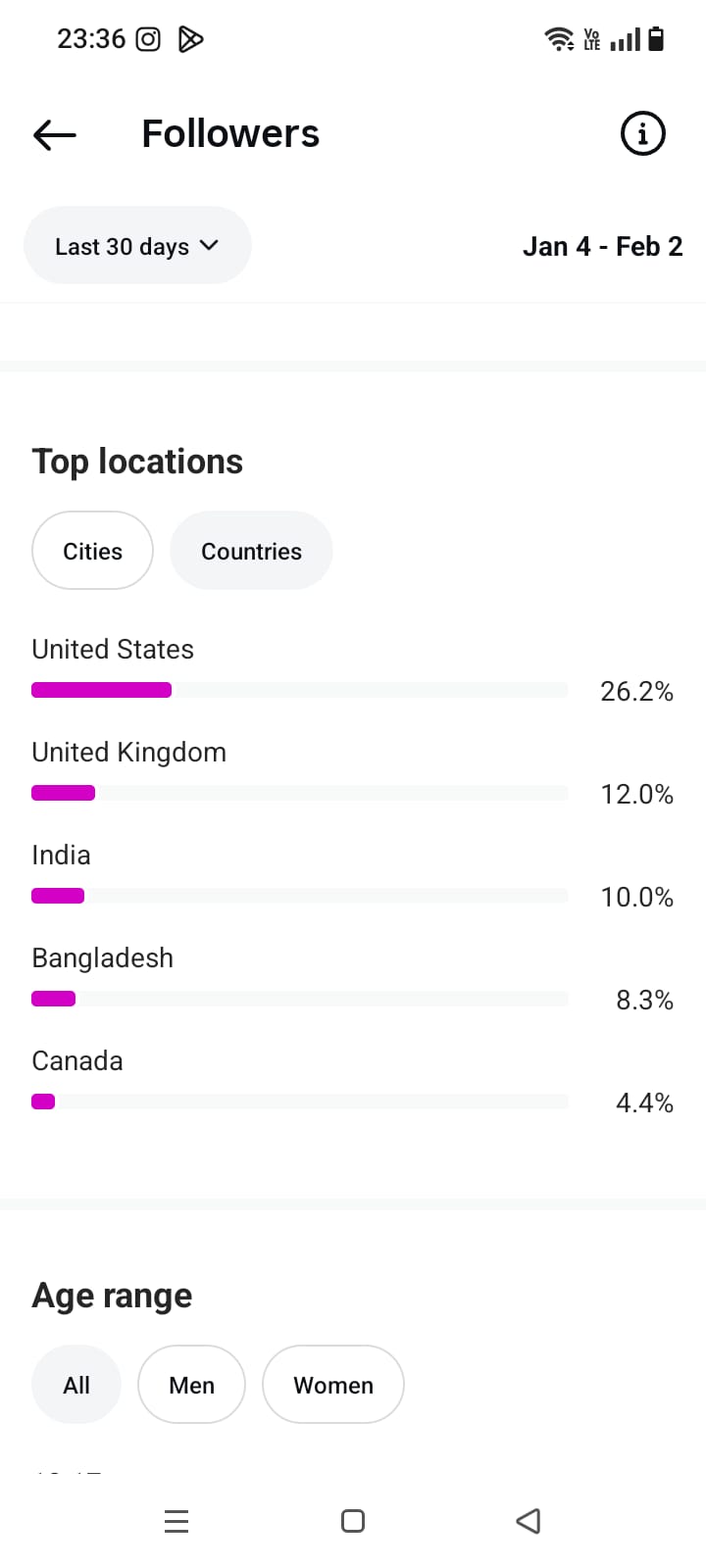This screenshot has width=706, height=1568.
Task: Tap the battery status icon
Action: [657, 39]
